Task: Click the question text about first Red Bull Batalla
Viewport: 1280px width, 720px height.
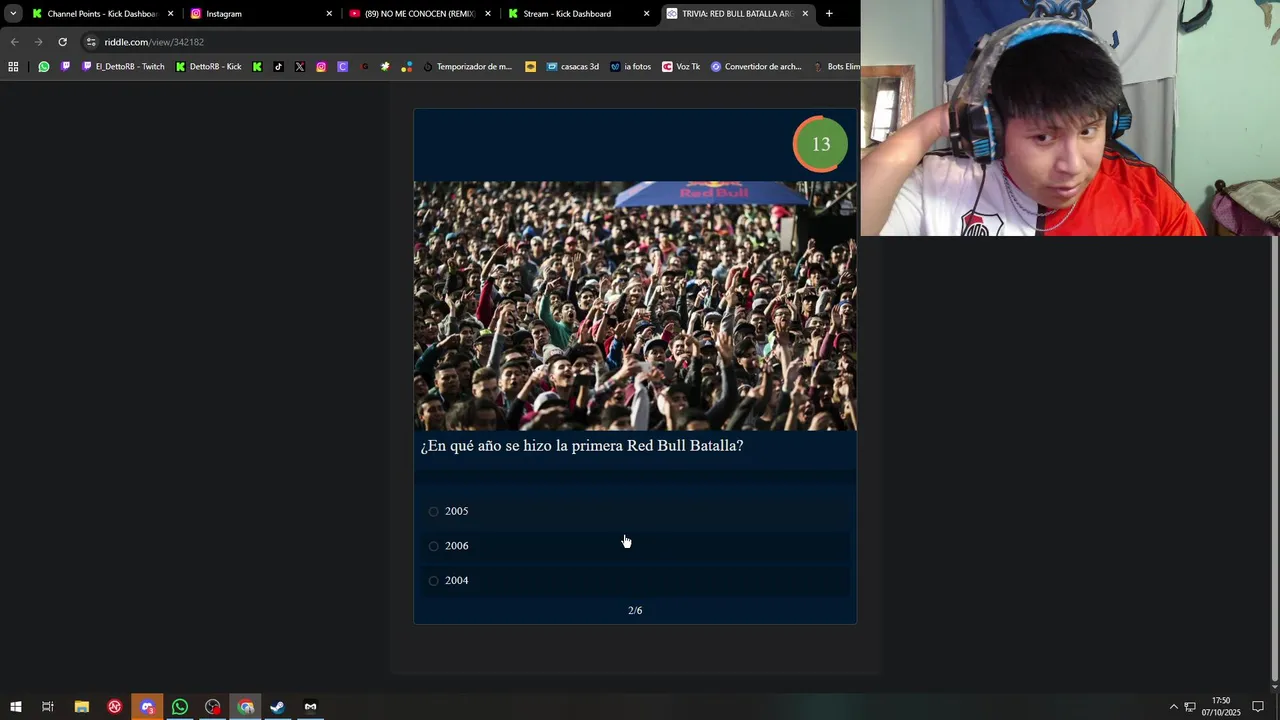Action: pos(582,446)
